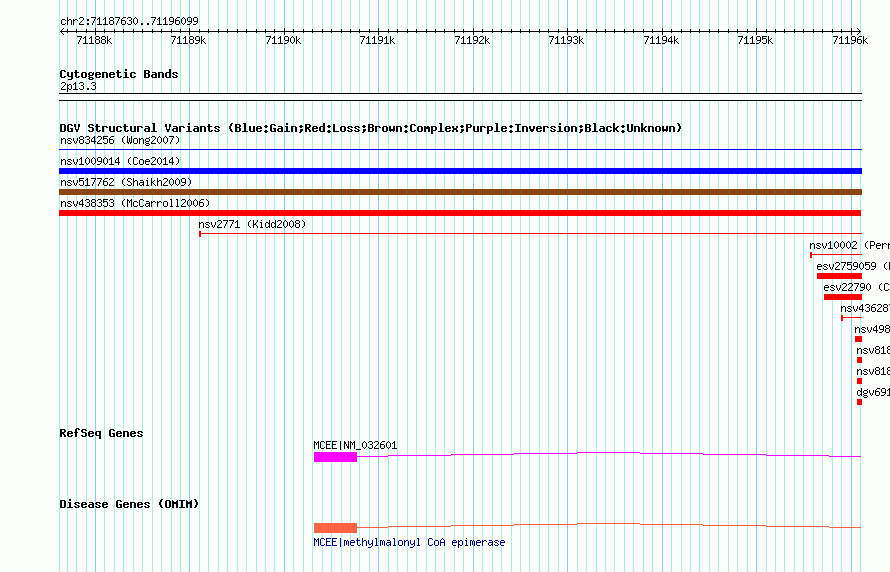Image resolution: width=890 pixels, height=572 pixels.
Task: Click the thin red nsv10002 loss line
Action: 836,255
